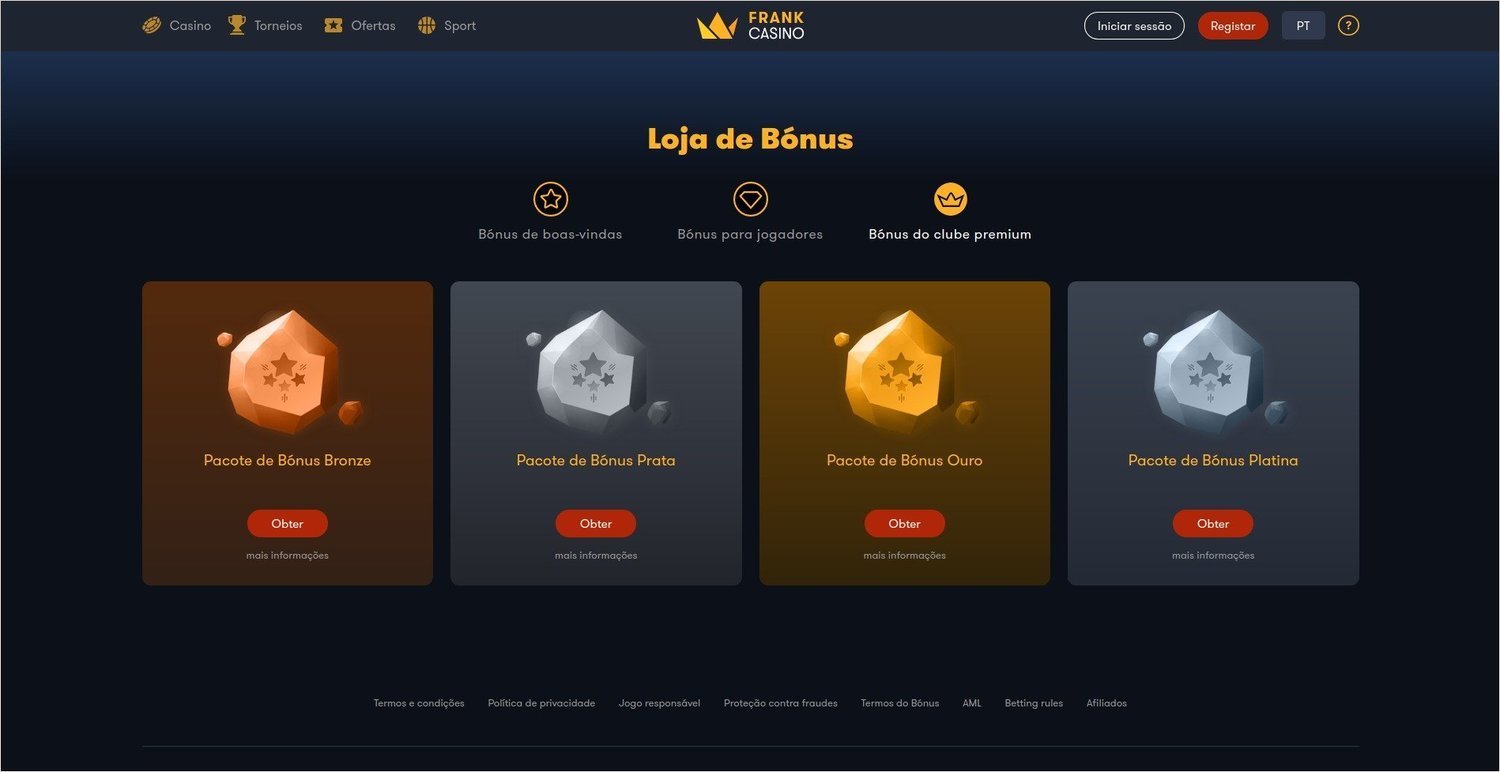Select the star icon for welcome bonuses
Image resolution: width=1500 pixels, height=772 pixels.
550,199
